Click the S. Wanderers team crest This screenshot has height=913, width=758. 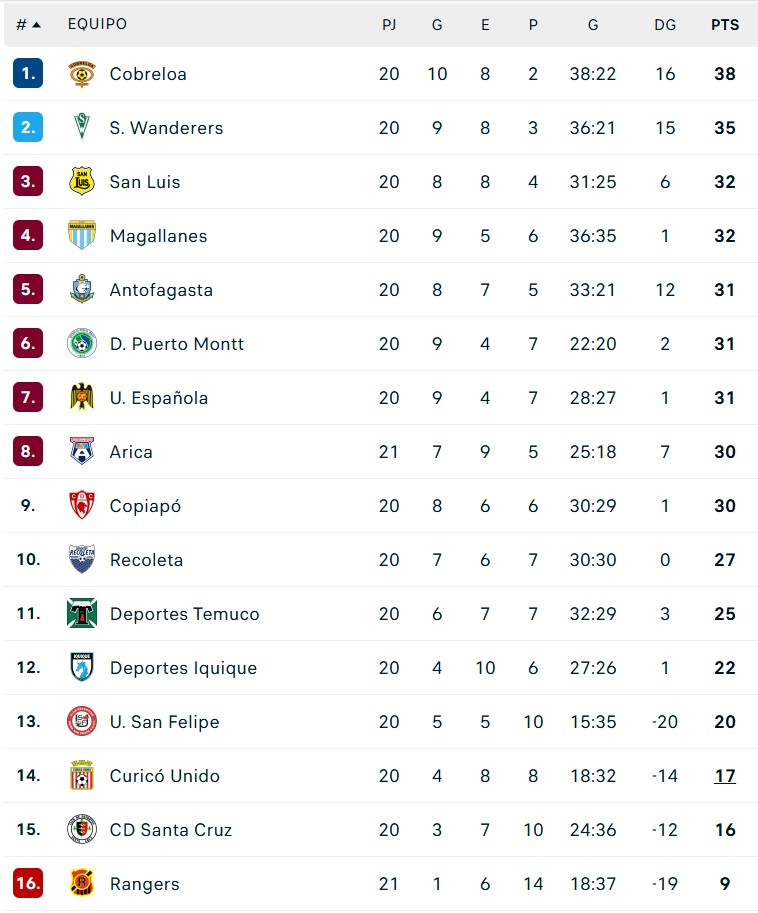[82, 128]
